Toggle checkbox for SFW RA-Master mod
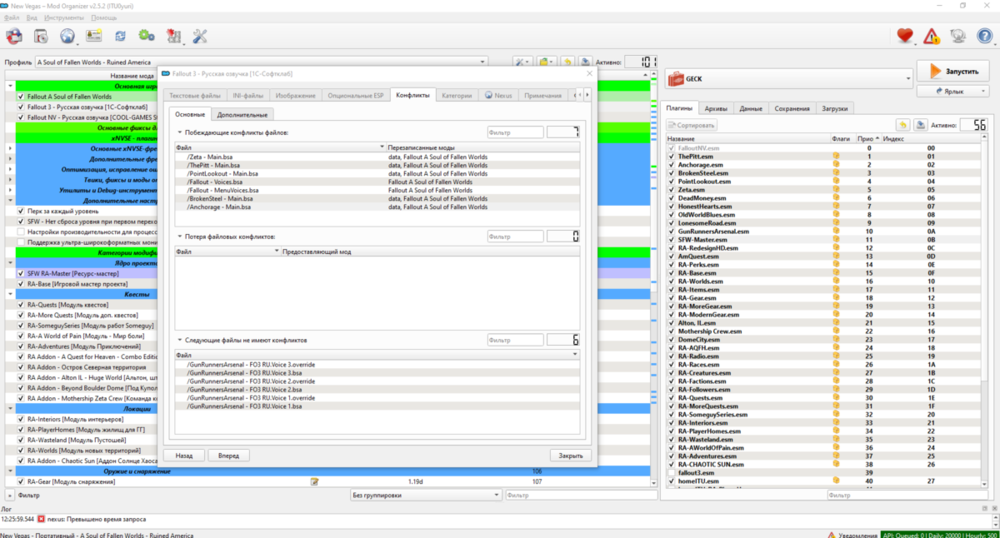The height and width of the screenshot is (538, 1000). click(20, 273)
